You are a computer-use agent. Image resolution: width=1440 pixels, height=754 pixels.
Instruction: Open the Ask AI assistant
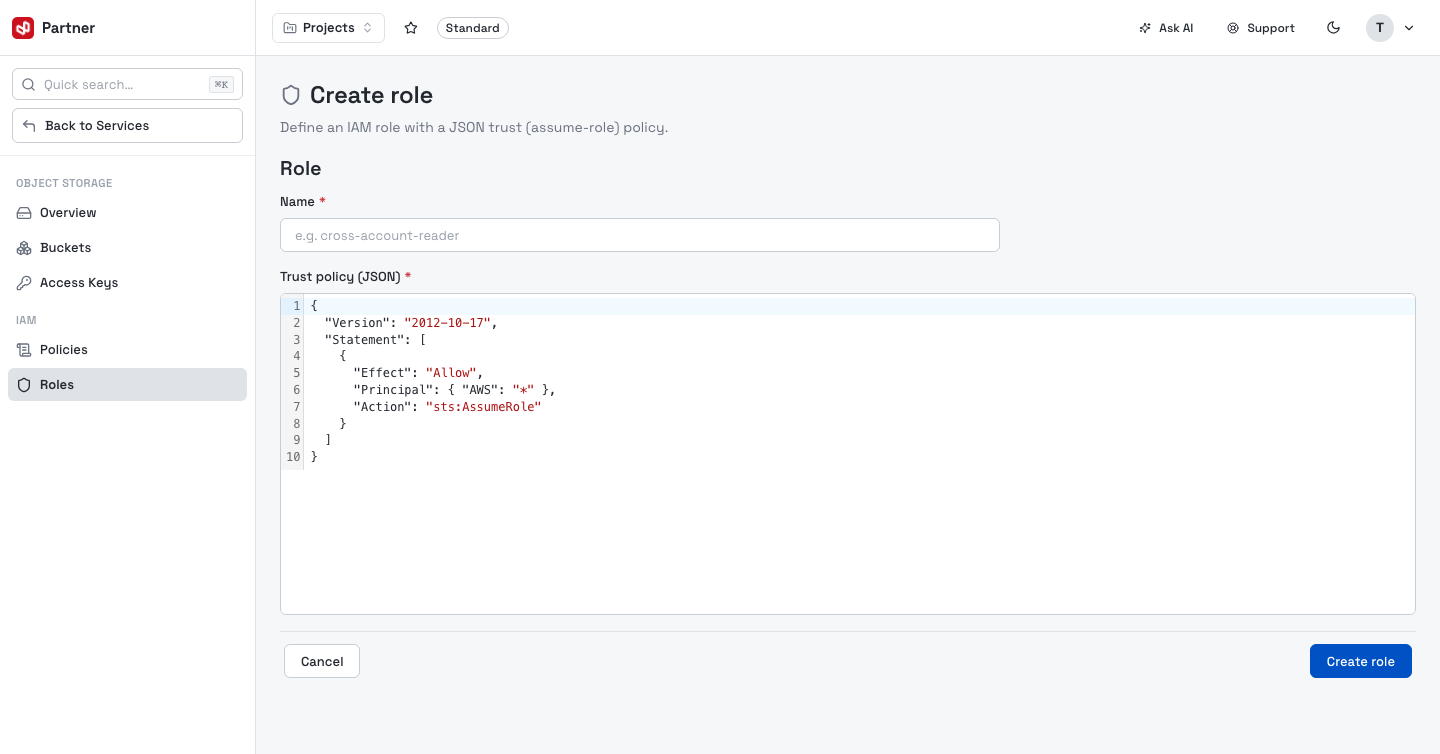(x=1166, y=28)
